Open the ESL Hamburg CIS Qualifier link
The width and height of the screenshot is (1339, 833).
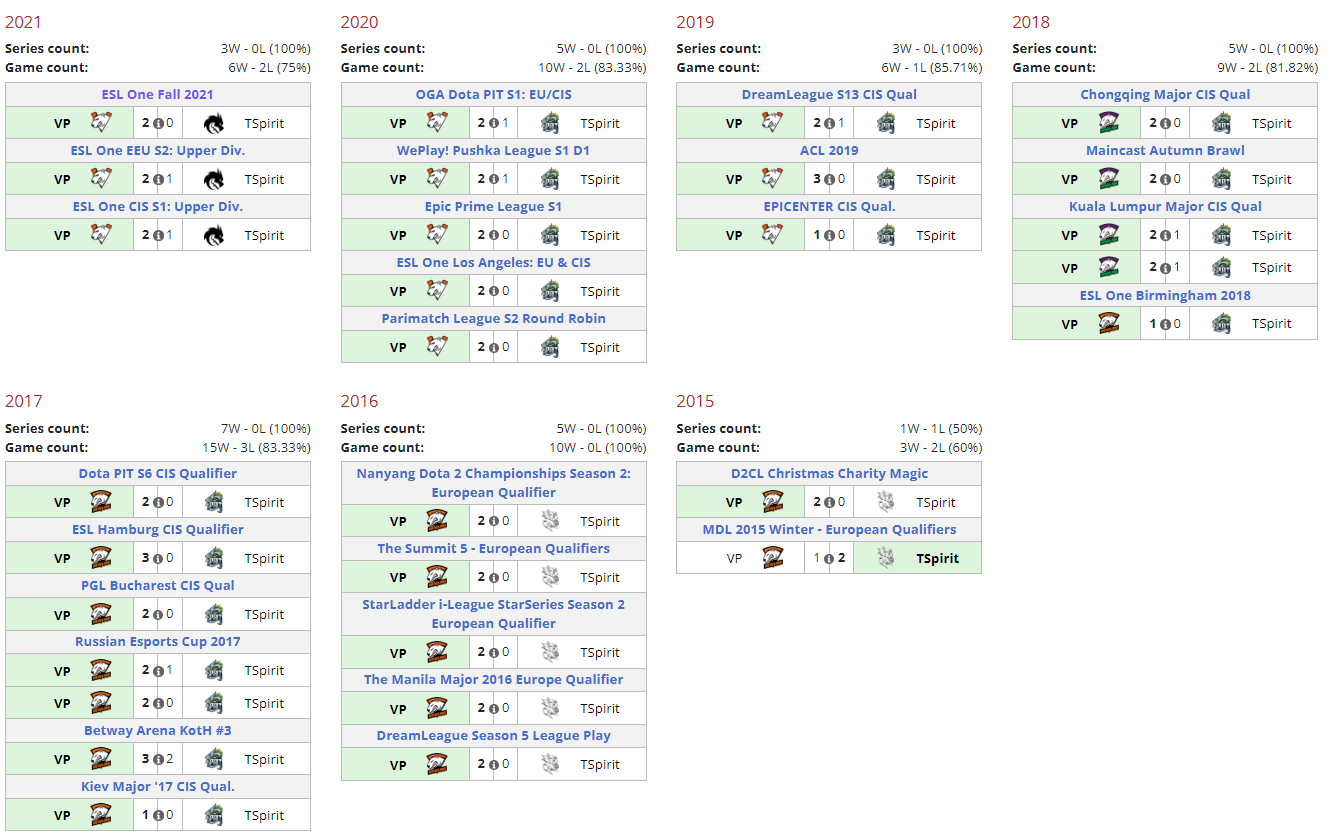(x=158, y=530)
